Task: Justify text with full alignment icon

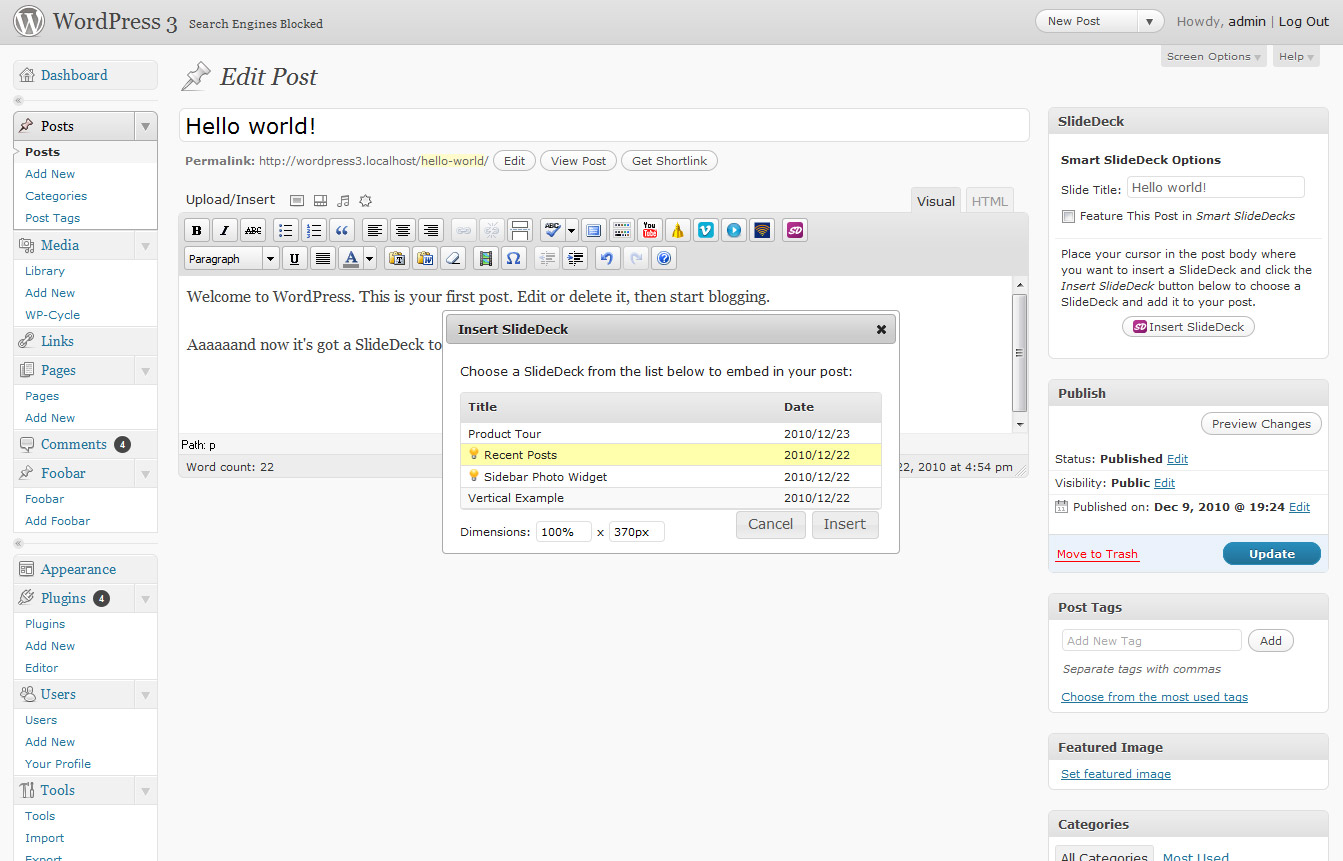Action: click(323, 259)
